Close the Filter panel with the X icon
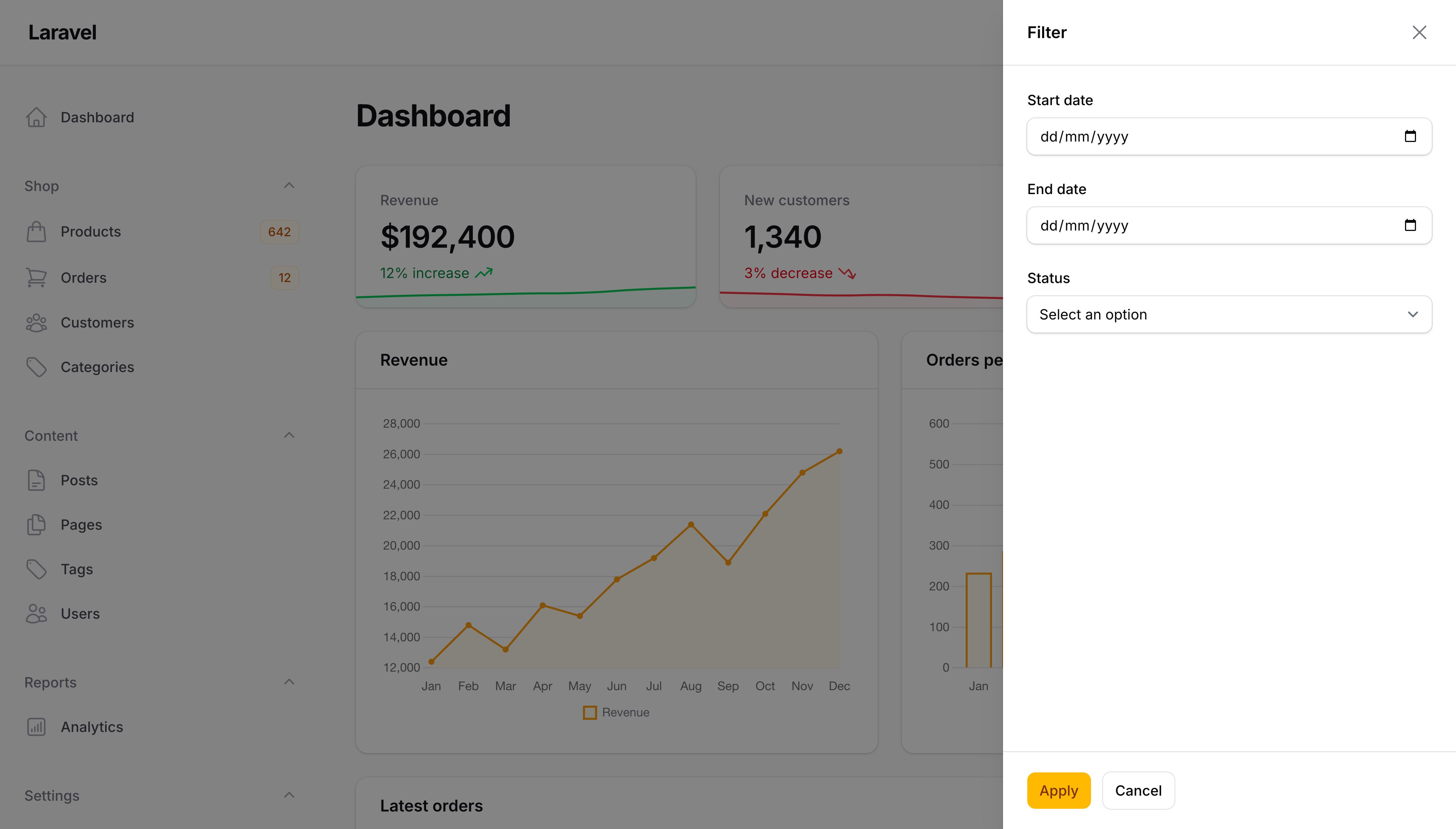Image resolution: width=1456 pixels, height=829 pixels. (x=1419, y=32)
